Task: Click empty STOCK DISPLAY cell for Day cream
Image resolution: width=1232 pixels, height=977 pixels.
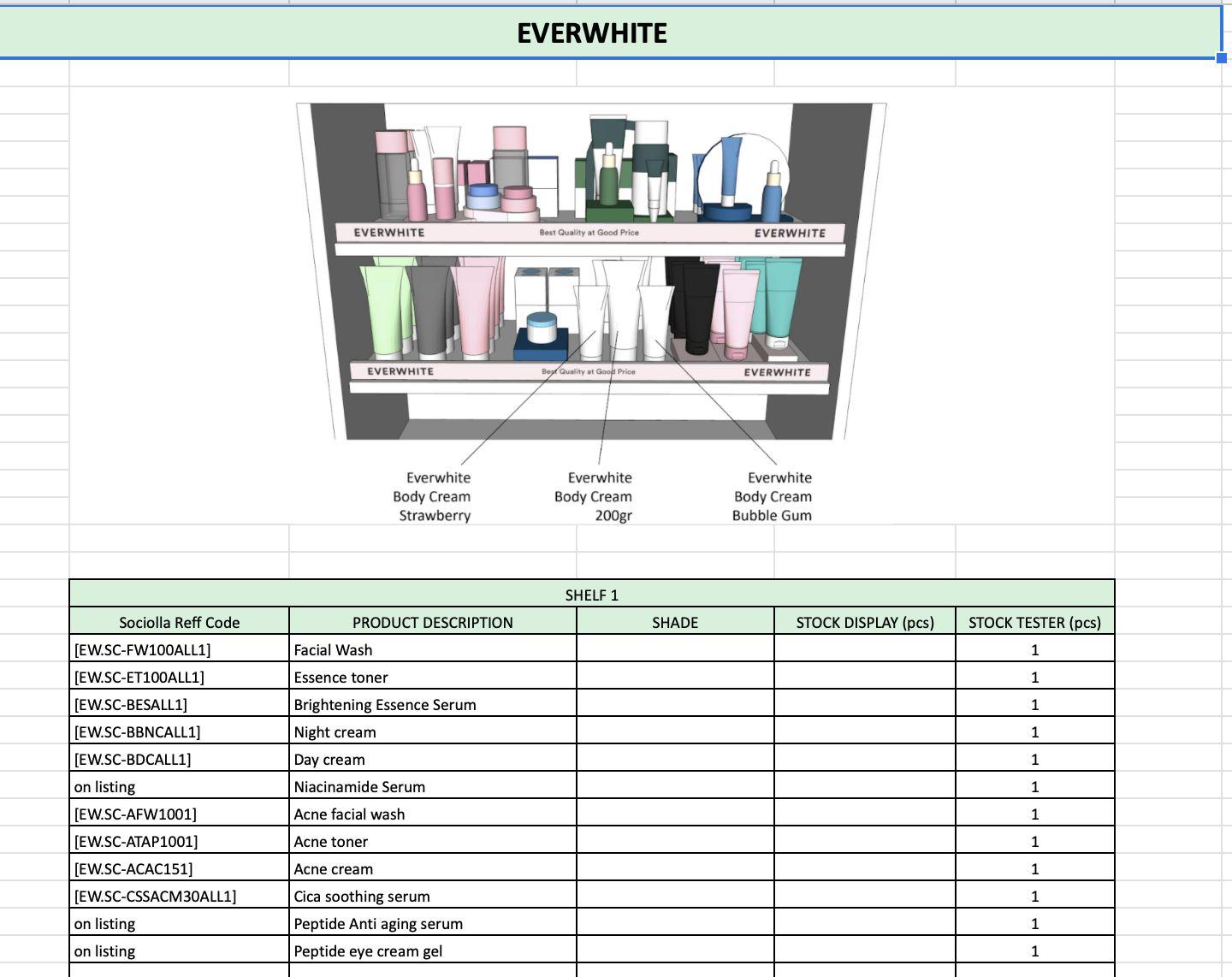Action: [865, 759]
